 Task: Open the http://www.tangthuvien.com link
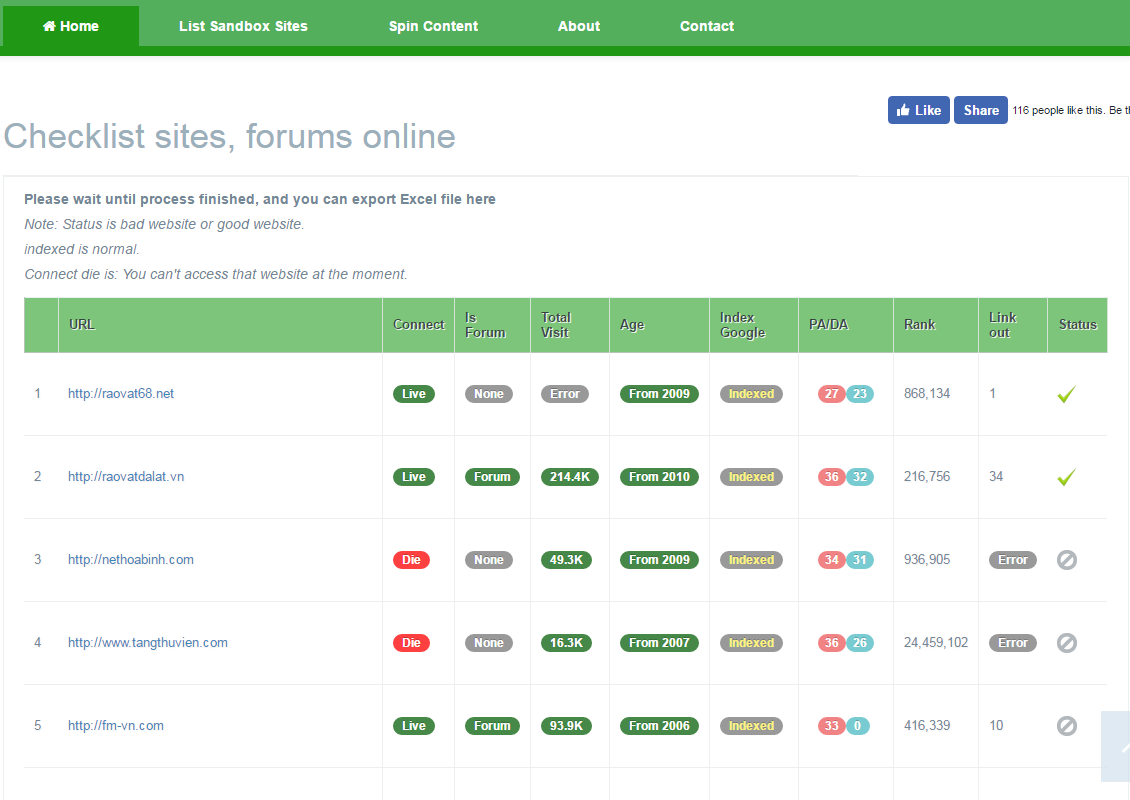coord(148,643)
